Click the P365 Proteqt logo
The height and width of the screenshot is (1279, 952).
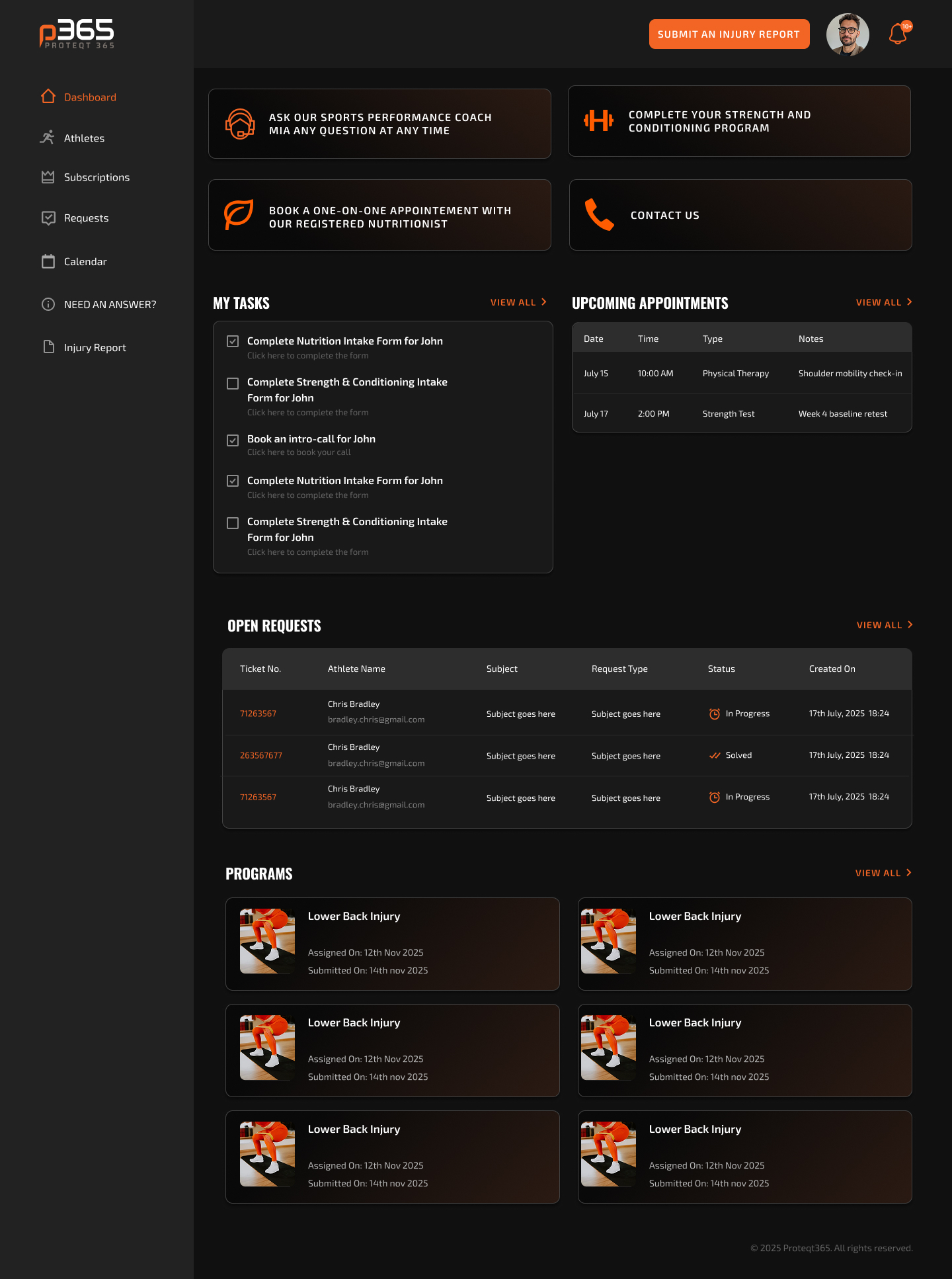click(x=77, y=34)
